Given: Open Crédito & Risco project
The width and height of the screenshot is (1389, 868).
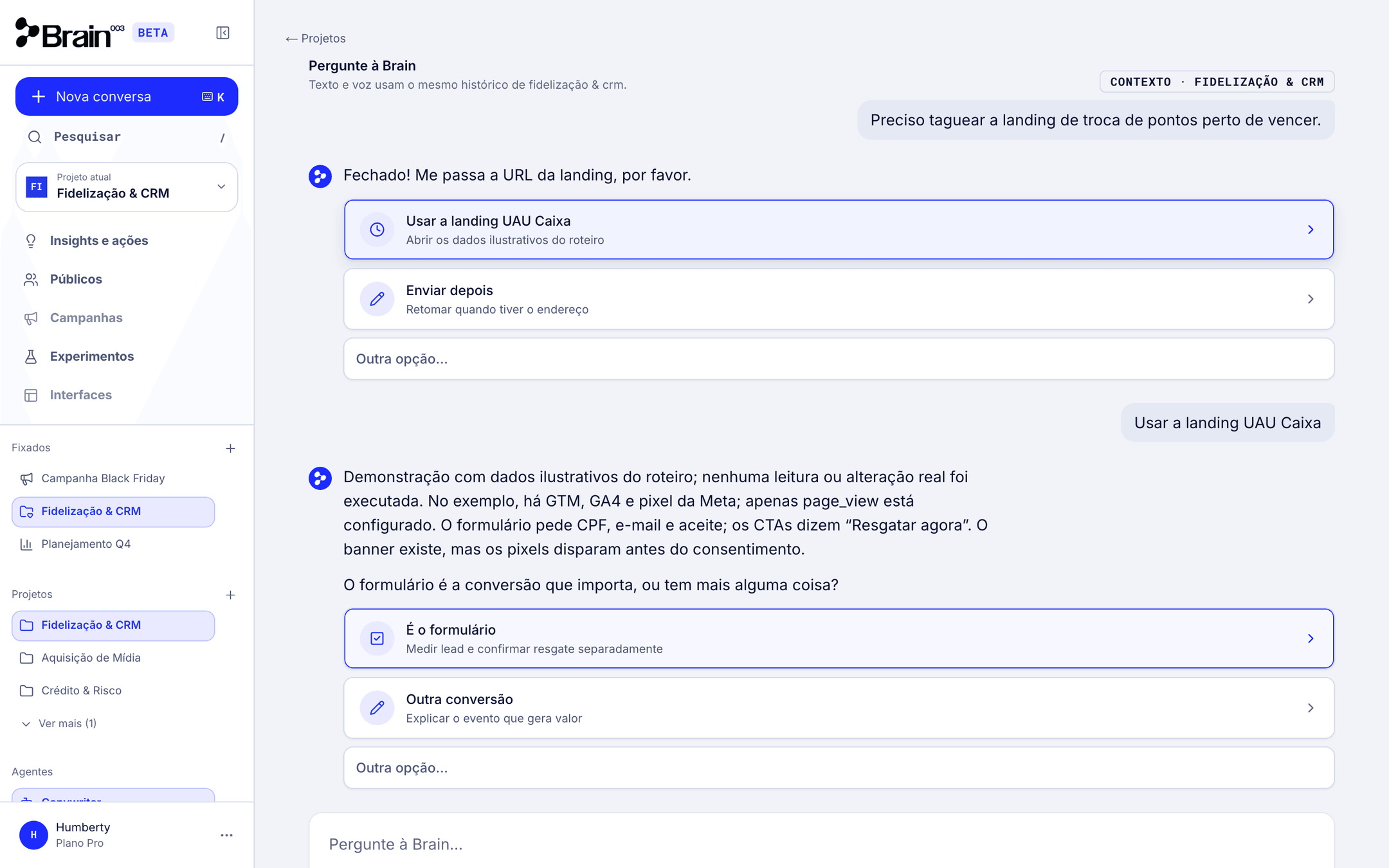Looking at the screenshot, I should tap(113, 691).
